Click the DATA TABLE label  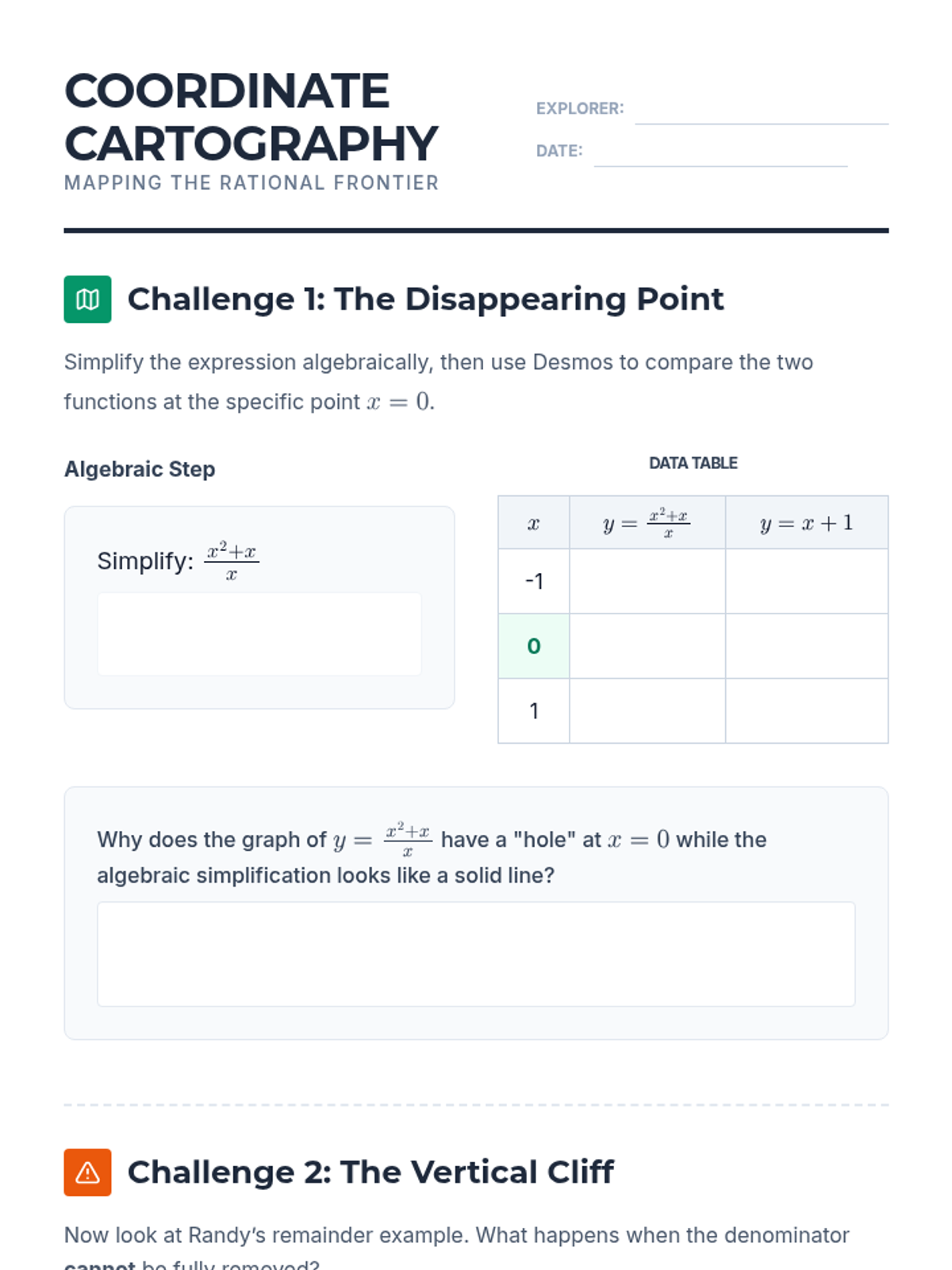(x=693, y=463)
